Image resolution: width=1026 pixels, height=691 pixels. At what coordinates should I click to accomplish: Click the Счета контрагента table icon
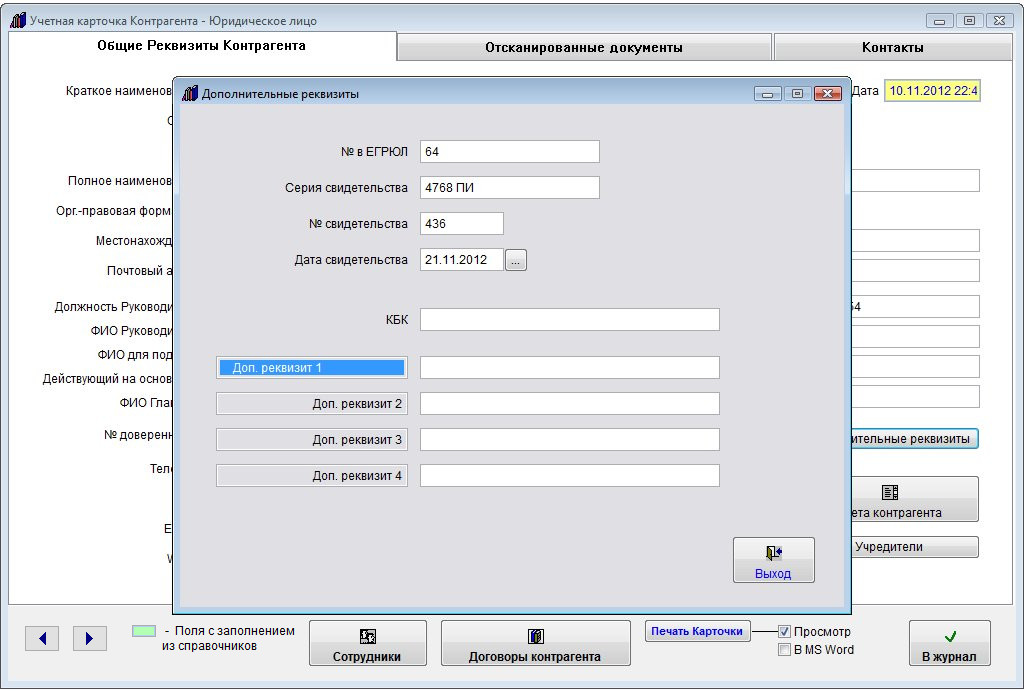pos(890,492)
